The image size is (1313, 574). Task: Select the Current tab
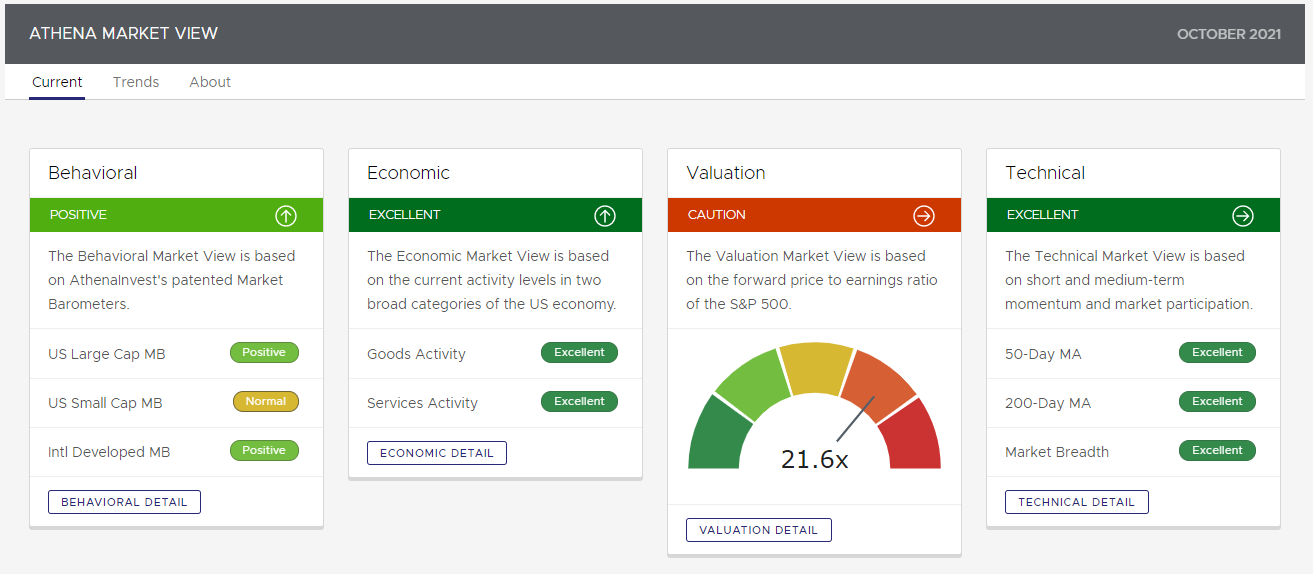[x=57, y=82]
